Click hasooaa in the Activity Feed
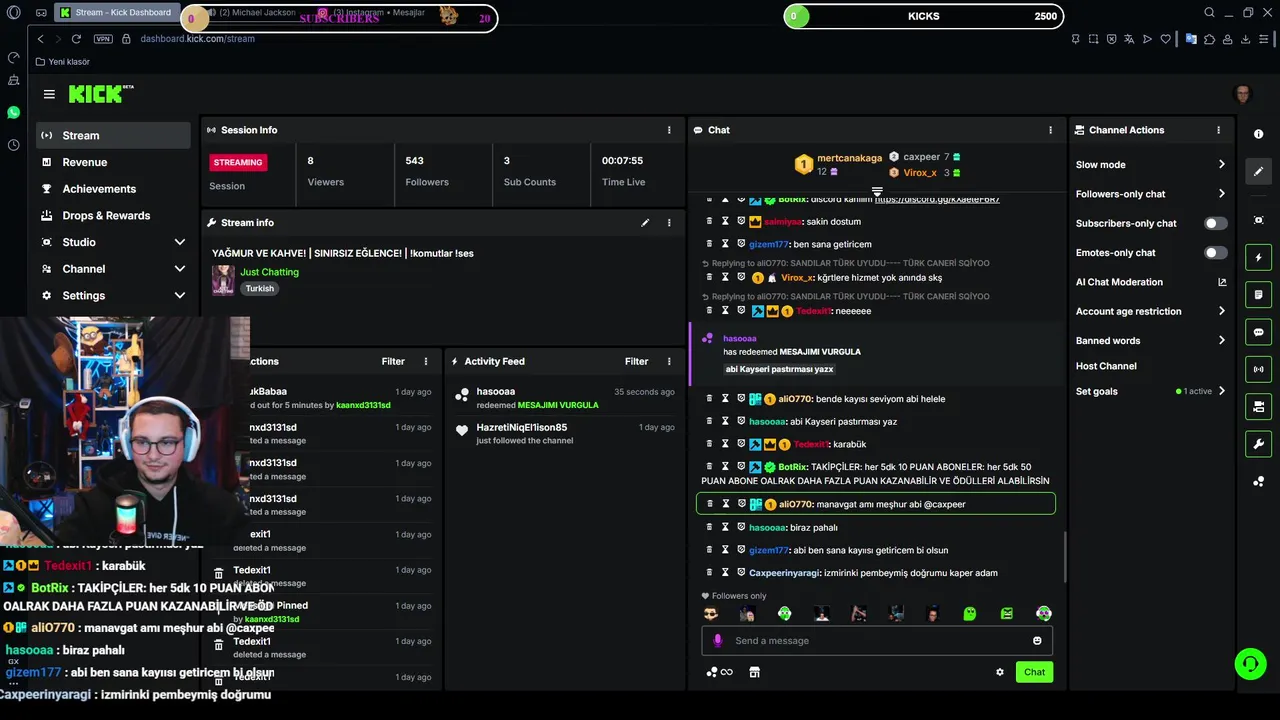1280x720 pixels. [x=496, y=392]
